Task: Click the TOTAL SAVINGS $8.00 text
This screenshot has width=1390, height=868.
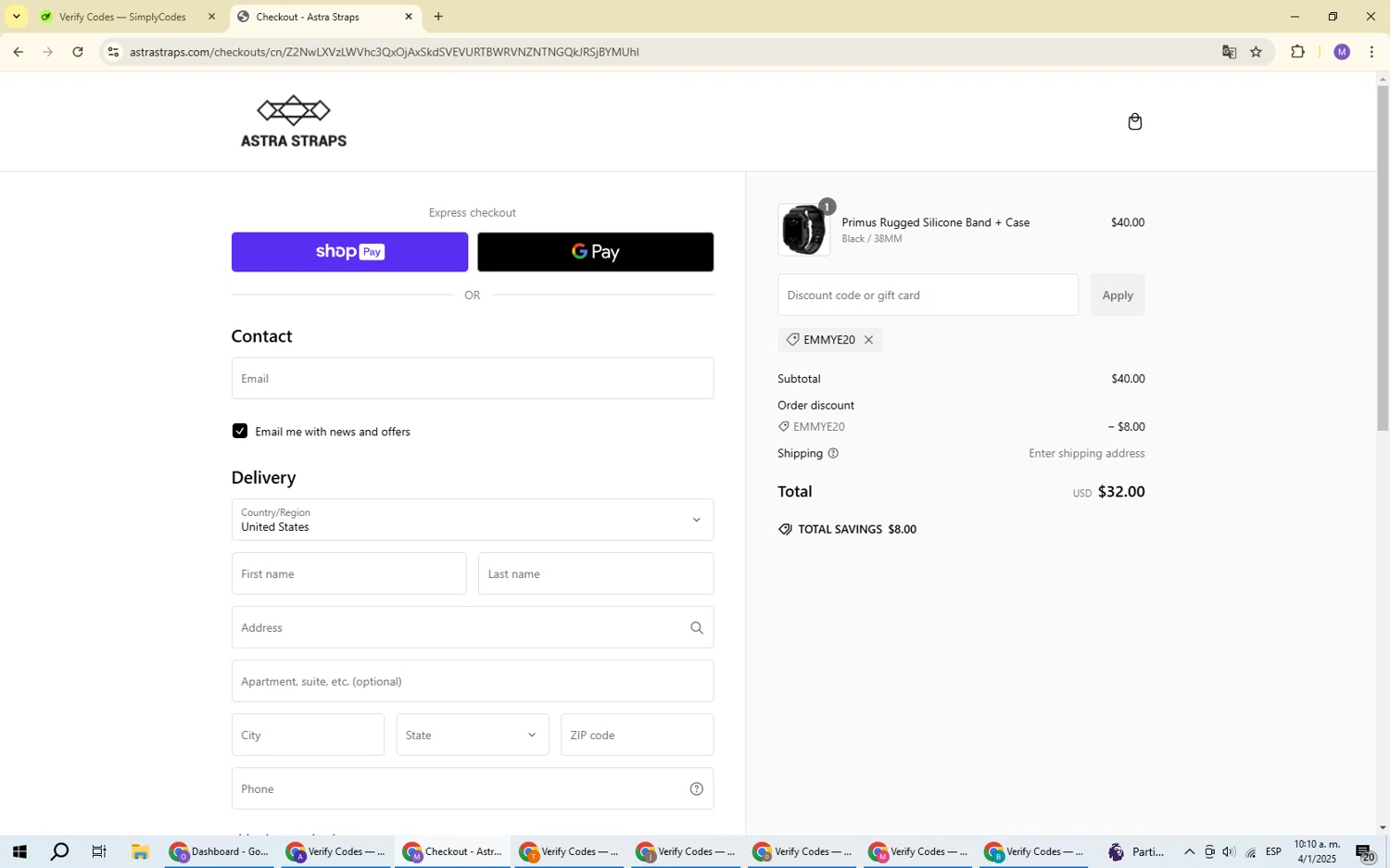Action: pos(857,530)
